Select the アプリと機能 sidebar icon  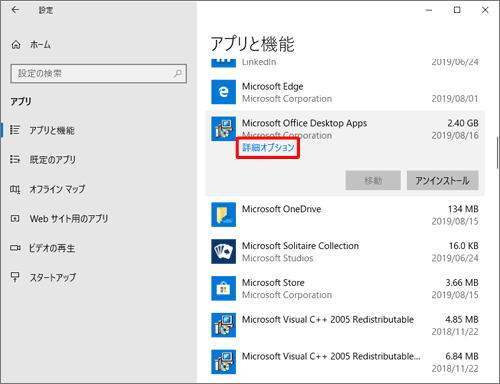pos(15,130)
